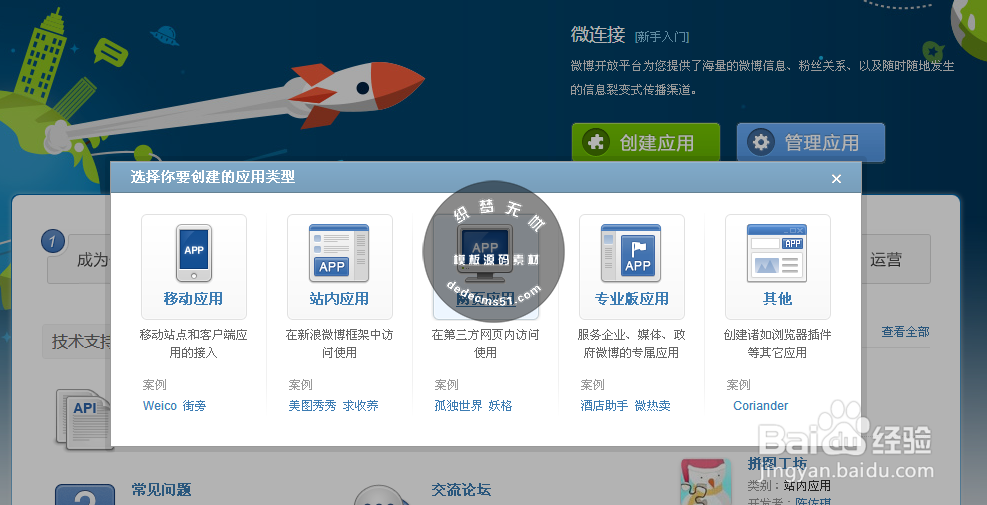987x505 pixels.
Task: Click the 移动站点和客户端应用的接入 description text
Action: (193, 344)
